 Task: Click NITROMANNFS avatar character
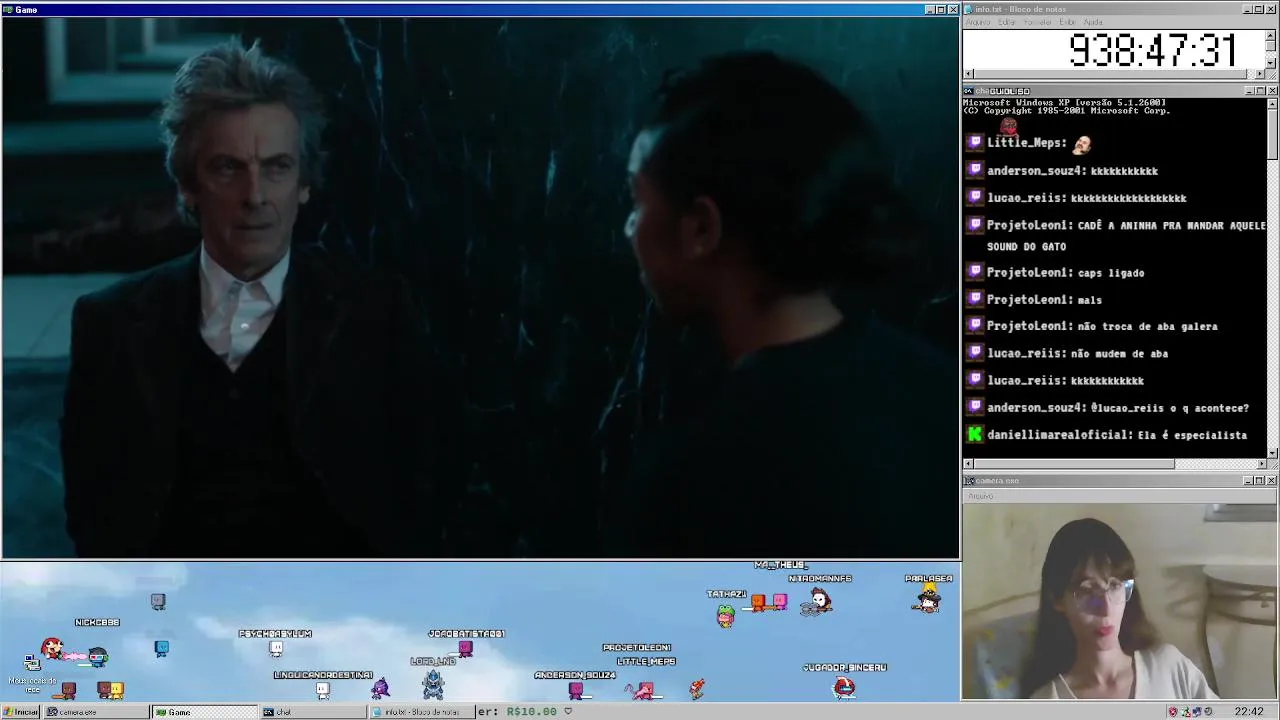pyautogui.click(x=819, y=600)
